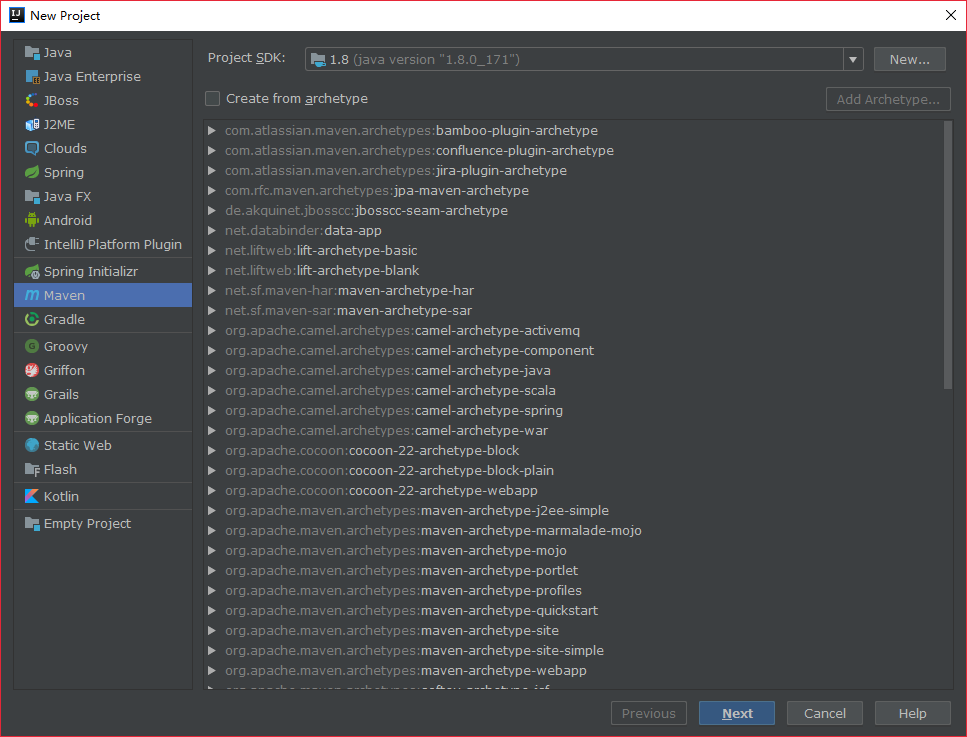Viewport: 967px width, 737px height.
Task: Select Static Web project type label
Action: 78,445
